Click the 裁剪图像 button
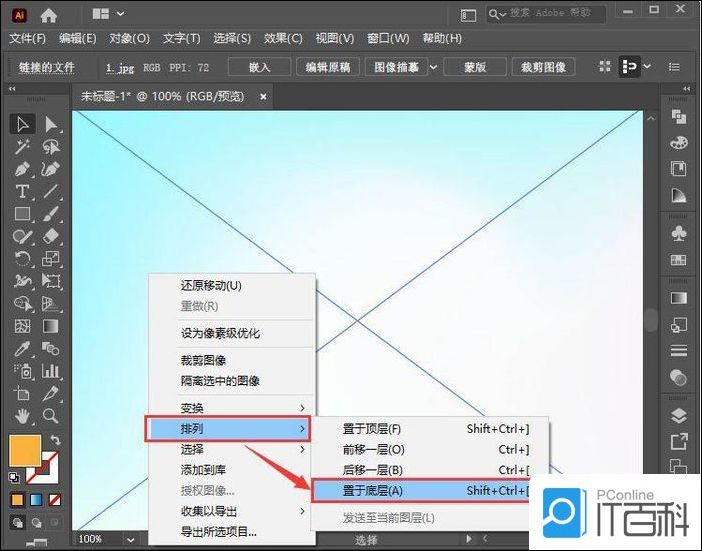Screen dimensions: 702x551 (x=544, y=67)
